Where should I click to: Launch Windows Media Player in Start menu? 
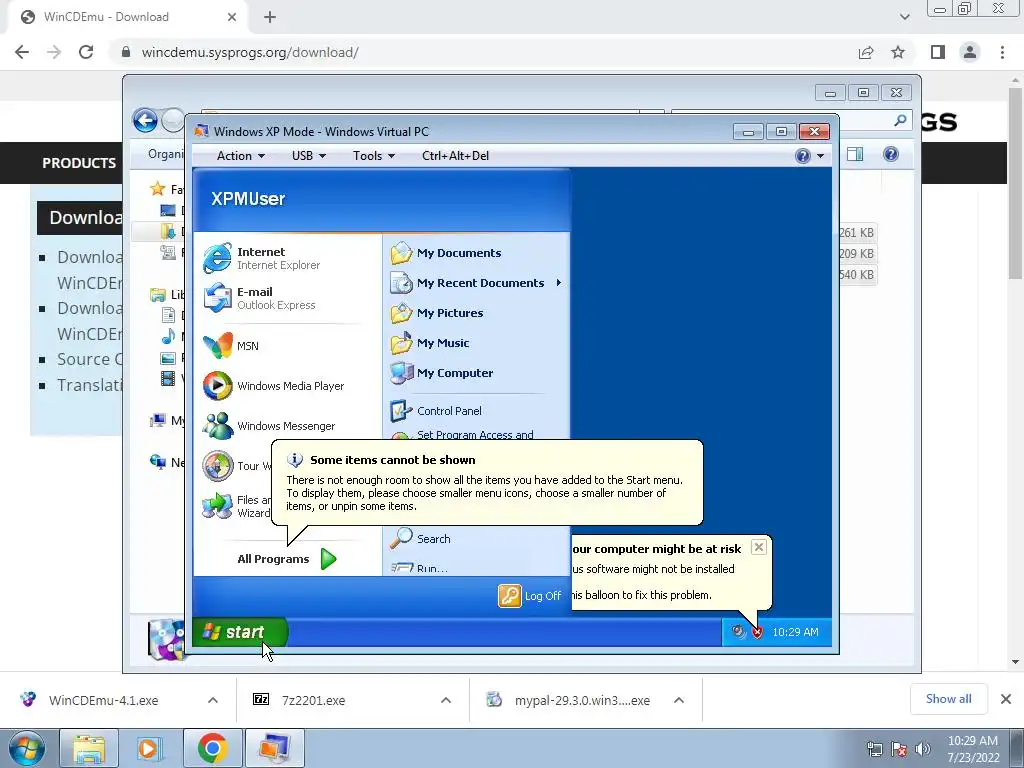[274, 386]
